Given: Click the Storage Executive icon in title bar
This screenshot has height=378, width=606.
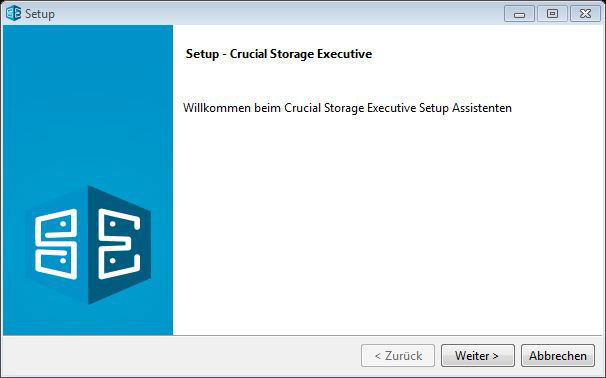Looking at the screenshot, I should coord(14,13).
